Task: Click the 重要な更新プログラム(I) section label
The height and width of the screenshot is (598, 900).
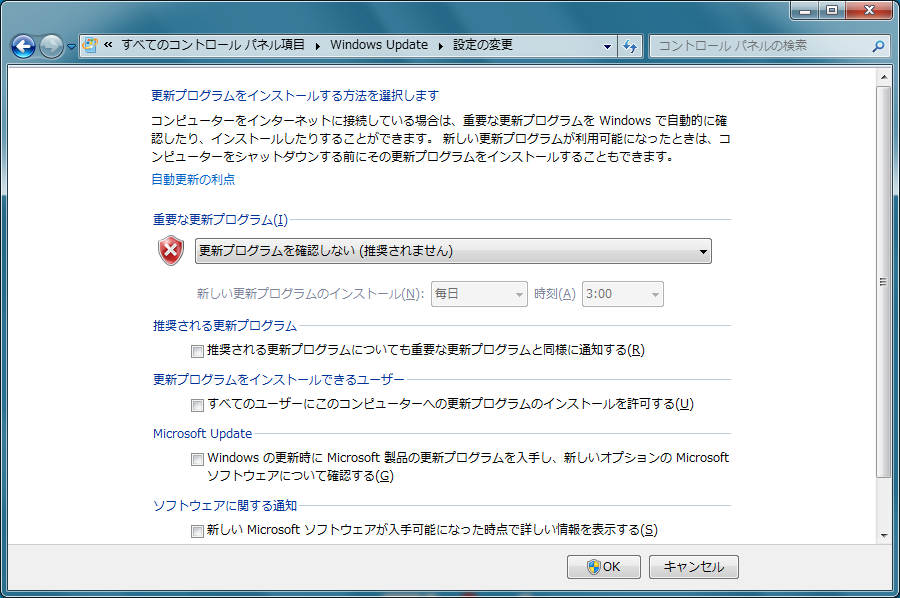Action: (220, 220)
